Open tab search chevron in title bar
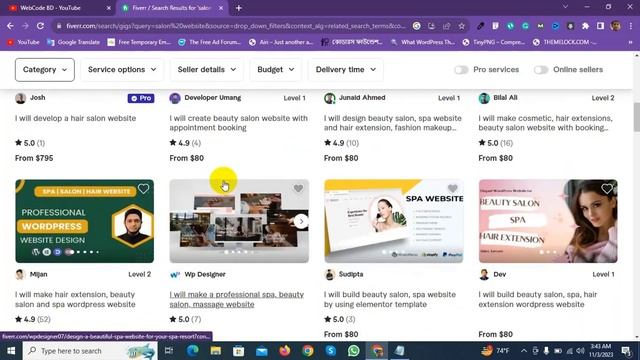 (x=565, y=7)
